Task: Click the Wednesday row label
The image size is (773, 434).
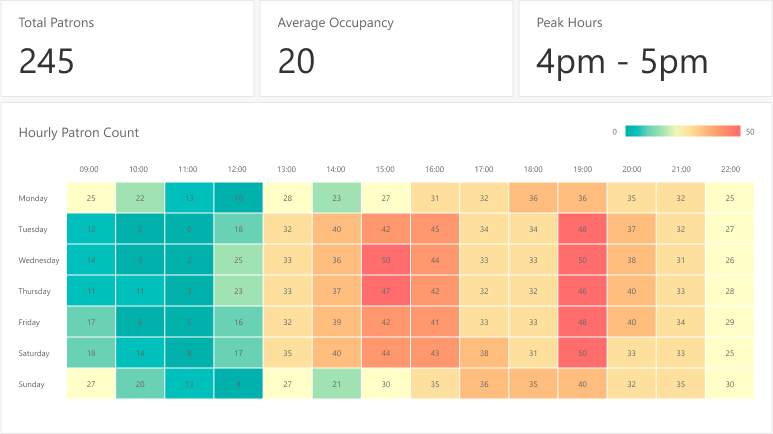Action: click(39, 260)
